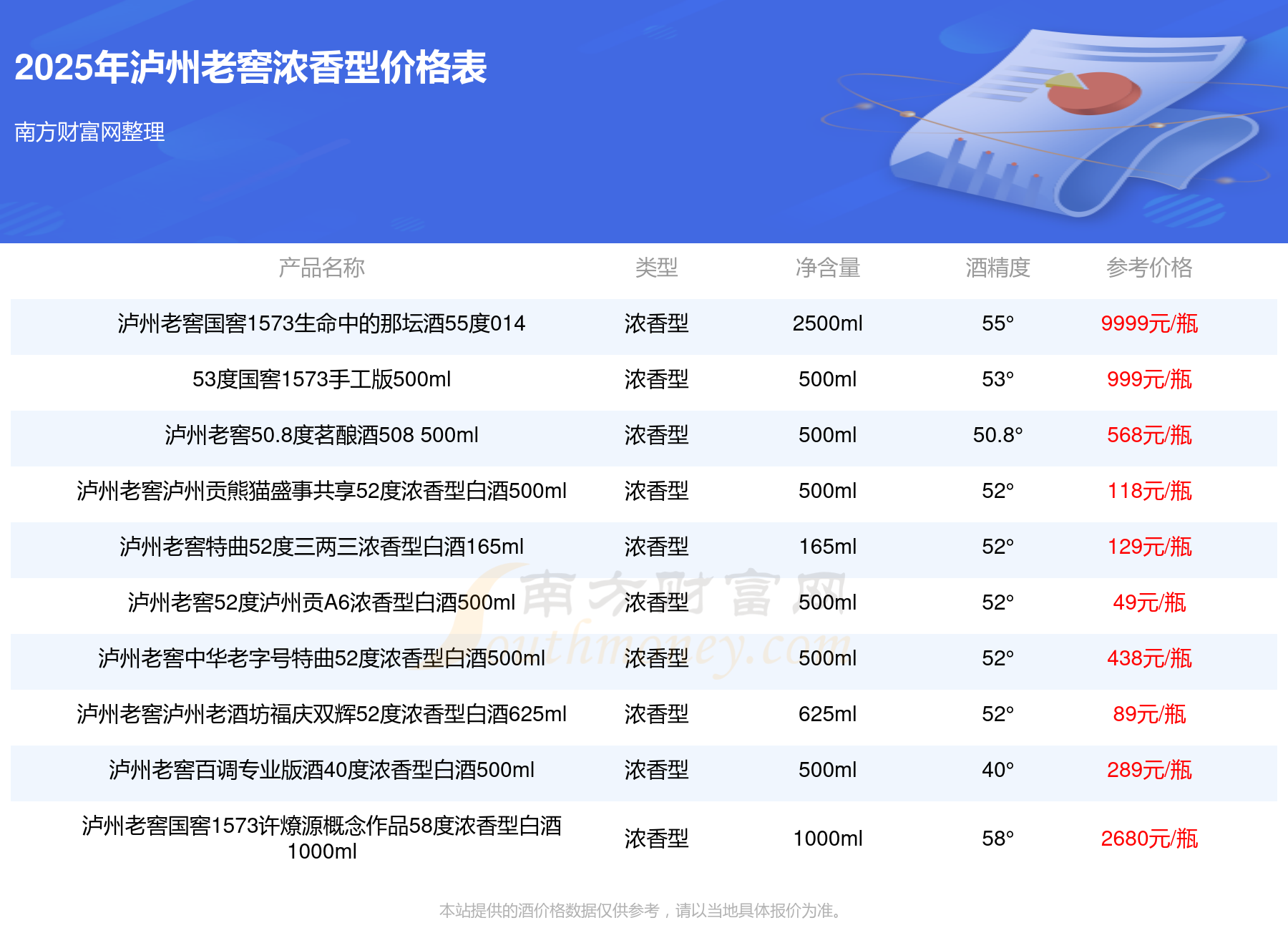Click the '55°' alcohol content cell

click(x=998, y=323)
